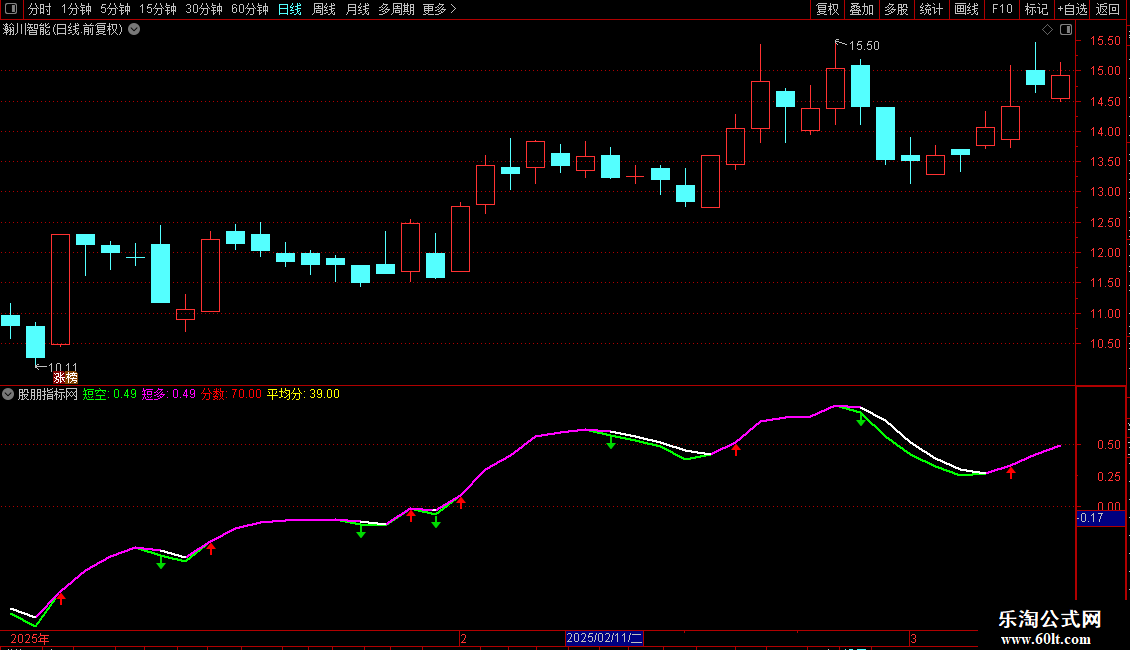Select the 60分钟 period tab
This screenshot has width=1130, height=650.
click(x=250, y=9)
